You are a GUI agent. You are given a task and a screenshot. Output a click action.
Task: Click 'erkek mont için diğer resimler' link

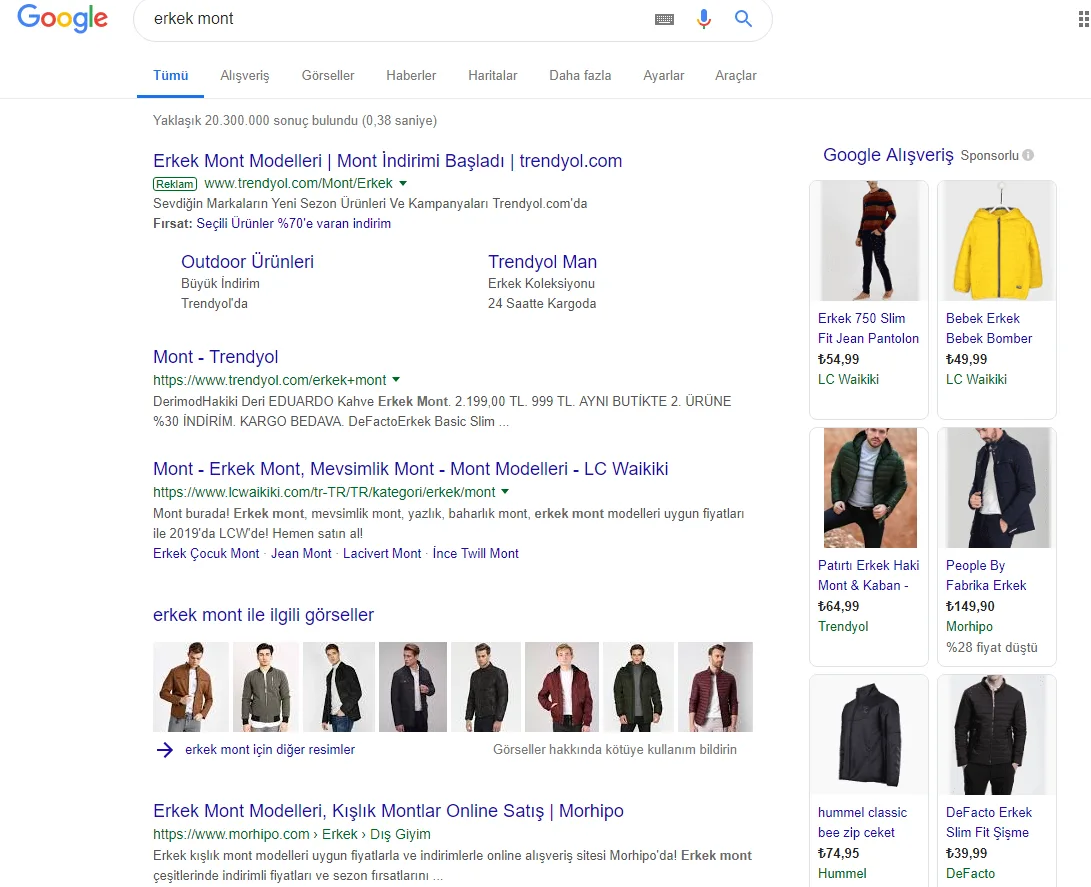(270, 749)
